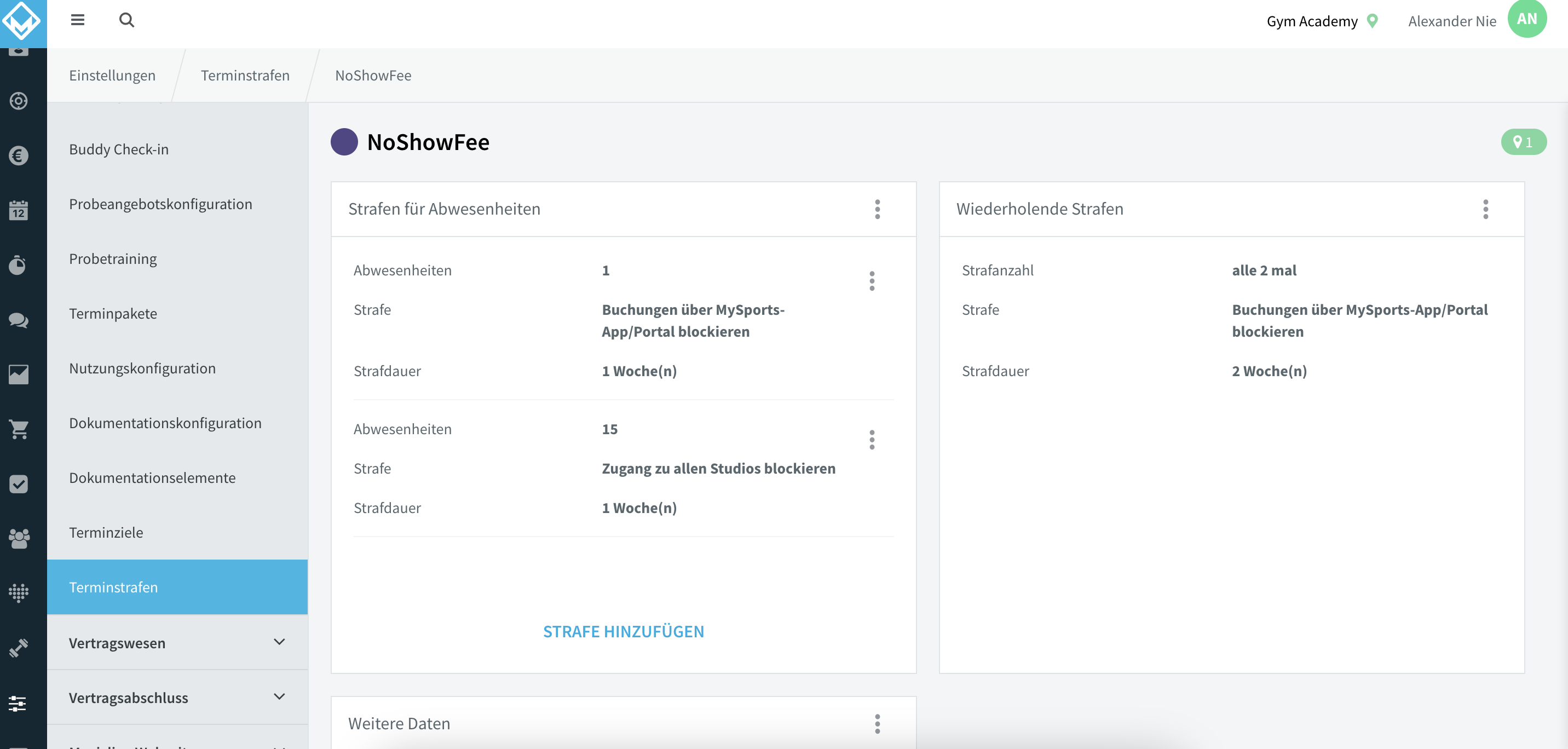Select Nutzungskonfiguration menu item
Screen dimensions: 1568x749
click(177, 368)
